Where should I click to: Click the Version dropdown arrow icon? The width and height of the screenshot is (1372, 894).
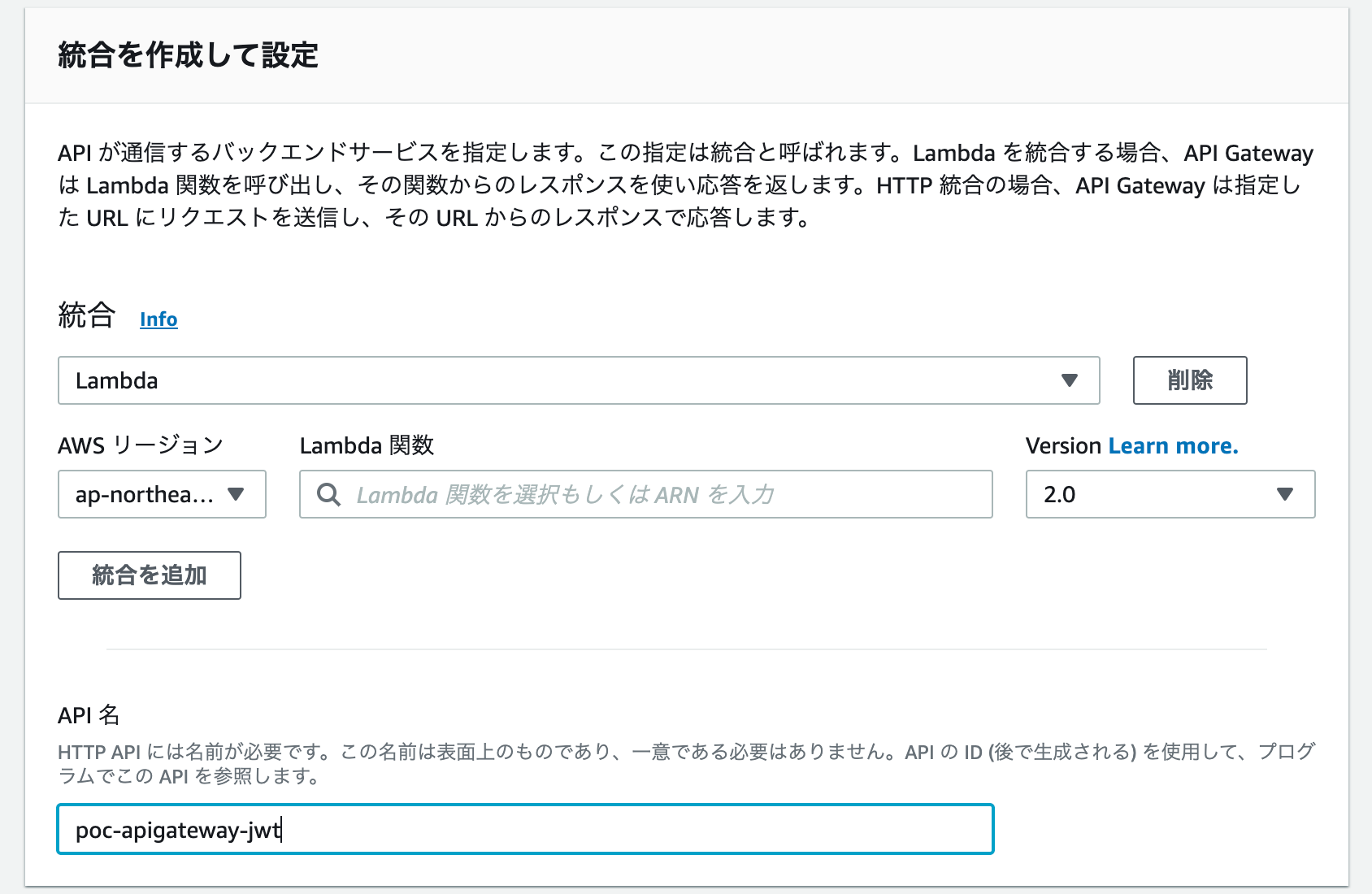pos(1284,494)
